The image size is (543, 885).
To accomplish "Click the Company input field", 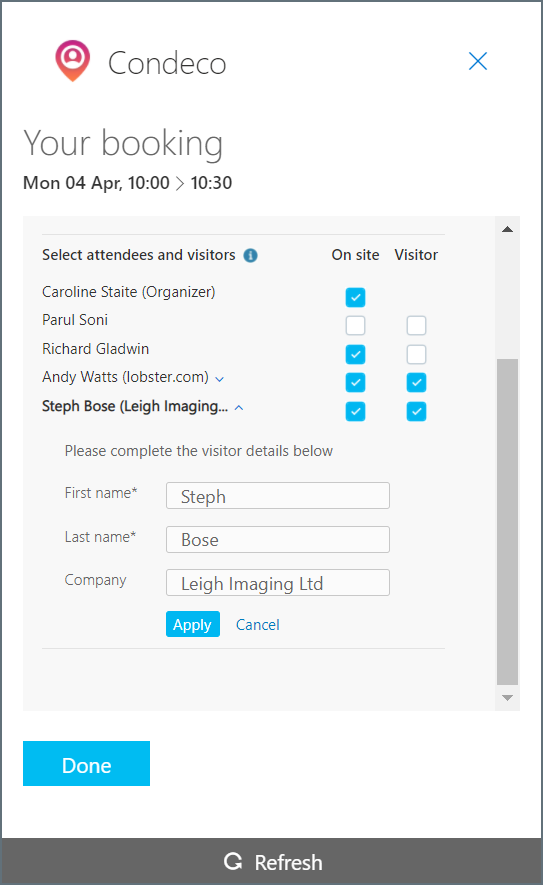I will pyautogui.click(x=278, y=582).
